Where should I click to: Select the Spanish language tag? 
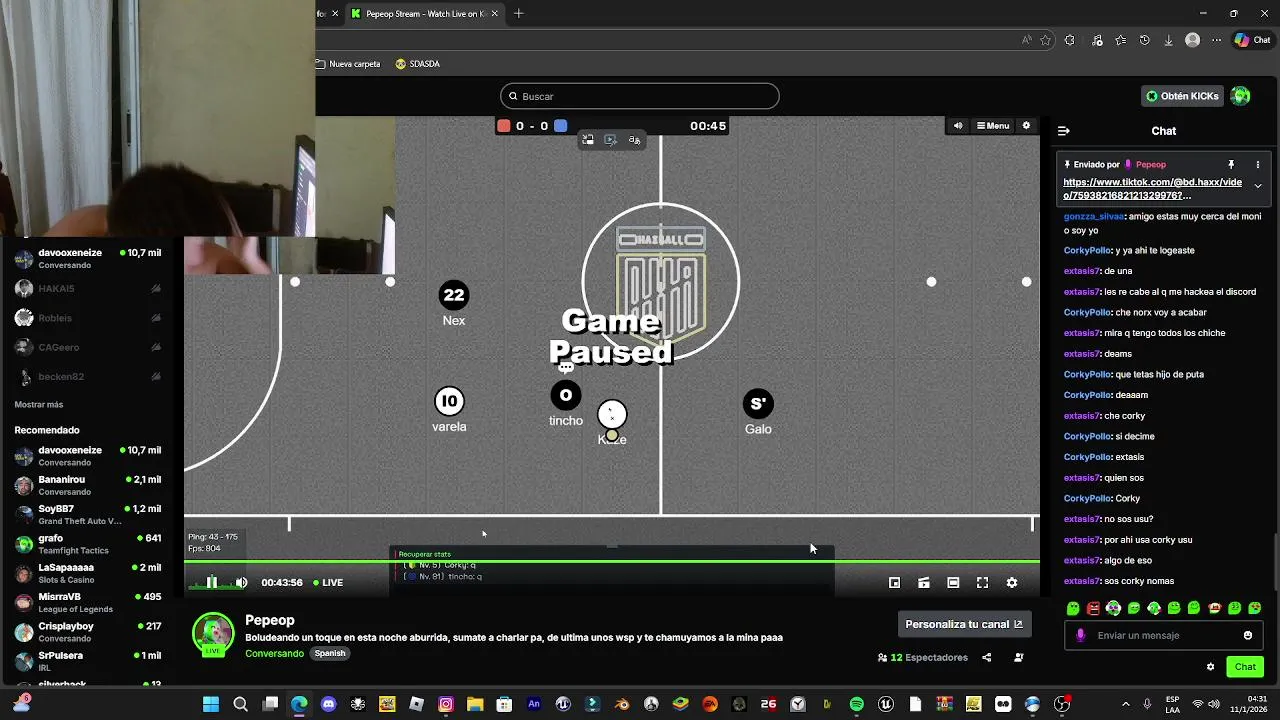[330, 653]
